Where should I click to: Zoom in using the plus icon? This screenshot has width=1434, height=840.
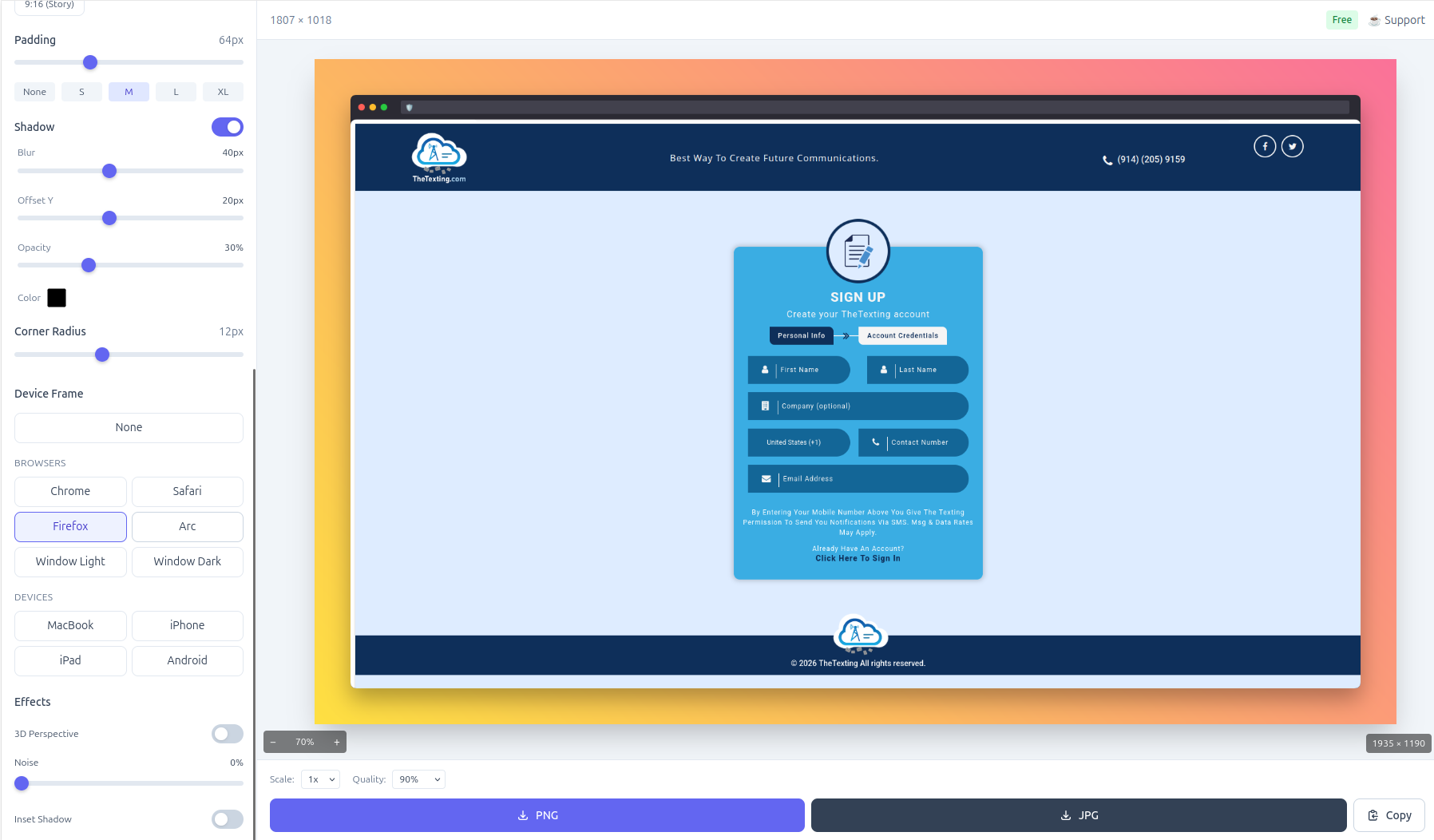(336, 742)
